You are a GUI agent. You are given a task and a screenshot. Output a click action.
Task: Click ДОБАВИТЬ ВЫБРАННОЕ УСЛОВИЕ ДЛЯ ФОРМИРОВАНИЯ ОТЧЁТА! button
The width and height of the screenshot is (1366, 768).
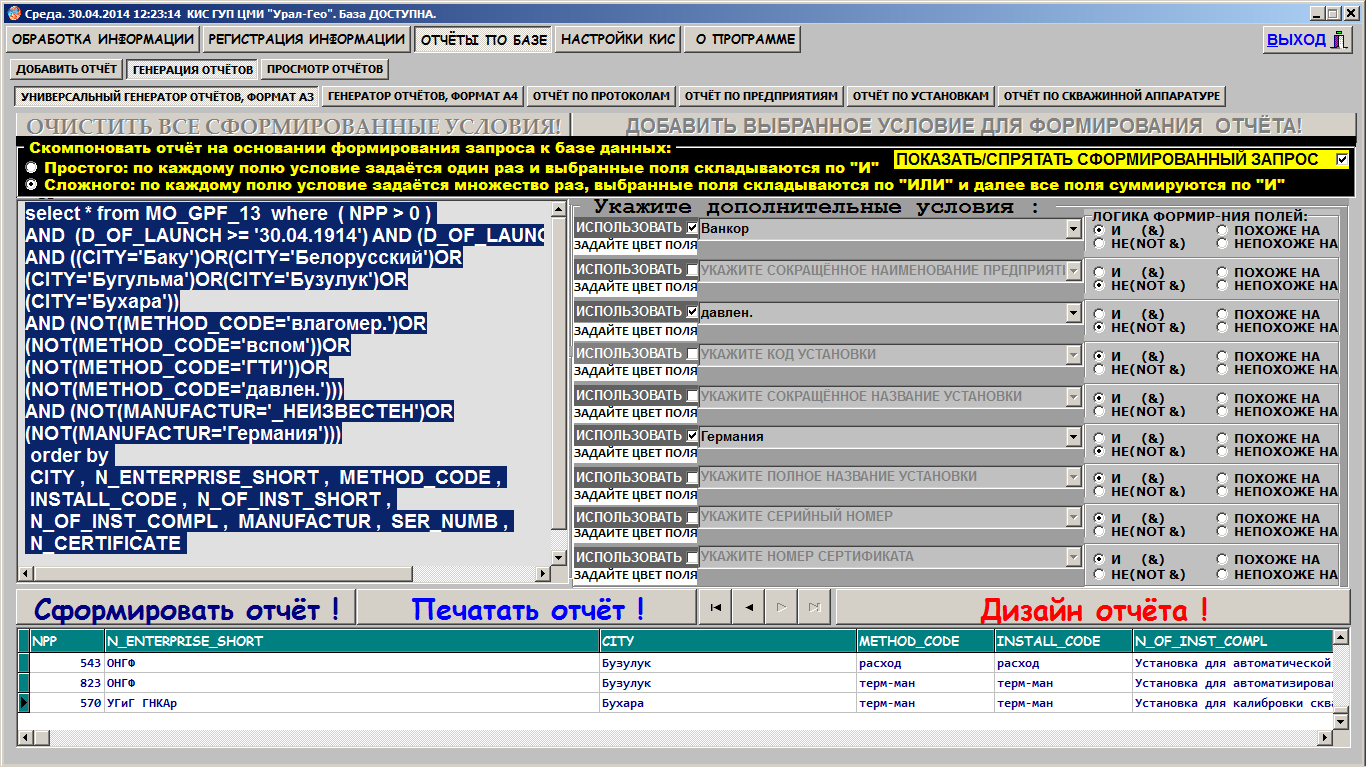point(964,126)
